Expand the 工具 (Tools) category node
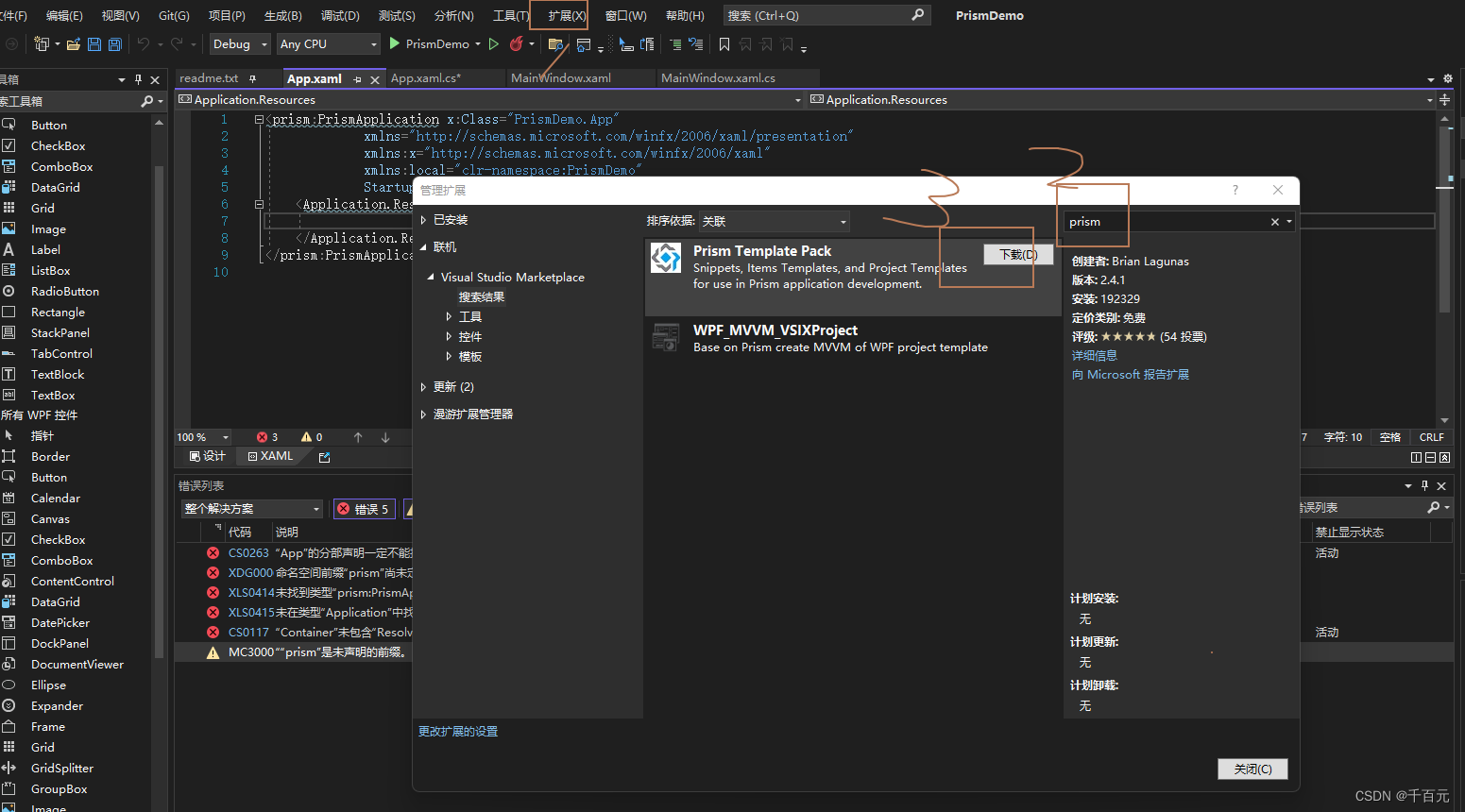The width and height of the screenshot is (1465, 812). coord(449,317)
